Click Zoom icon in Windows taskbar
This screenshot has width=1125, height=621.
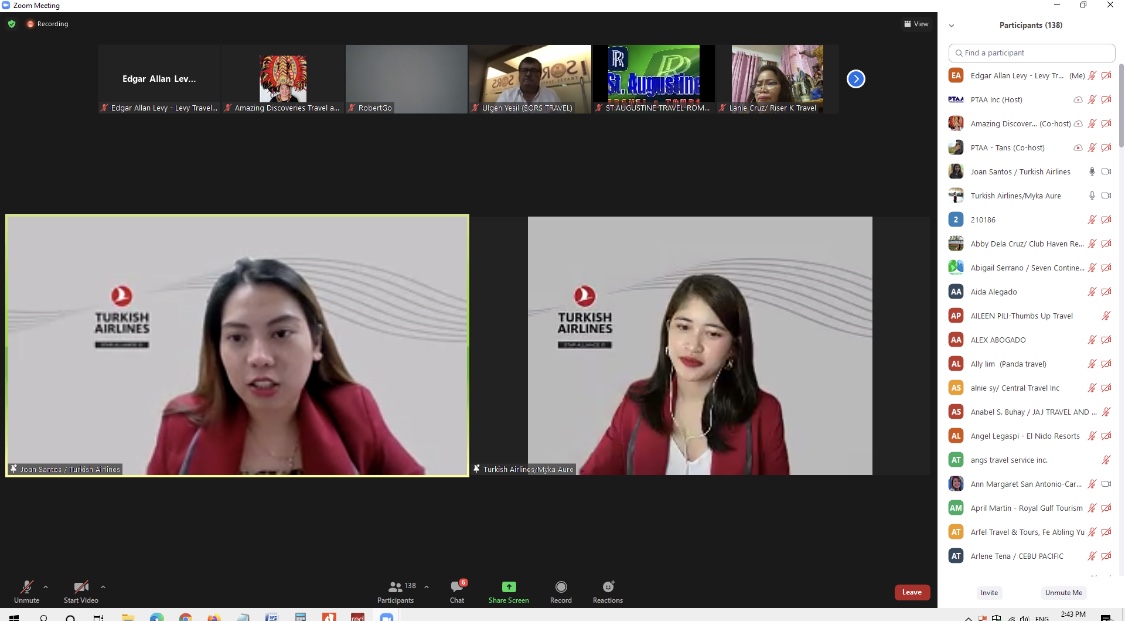(x=386, y=617)
